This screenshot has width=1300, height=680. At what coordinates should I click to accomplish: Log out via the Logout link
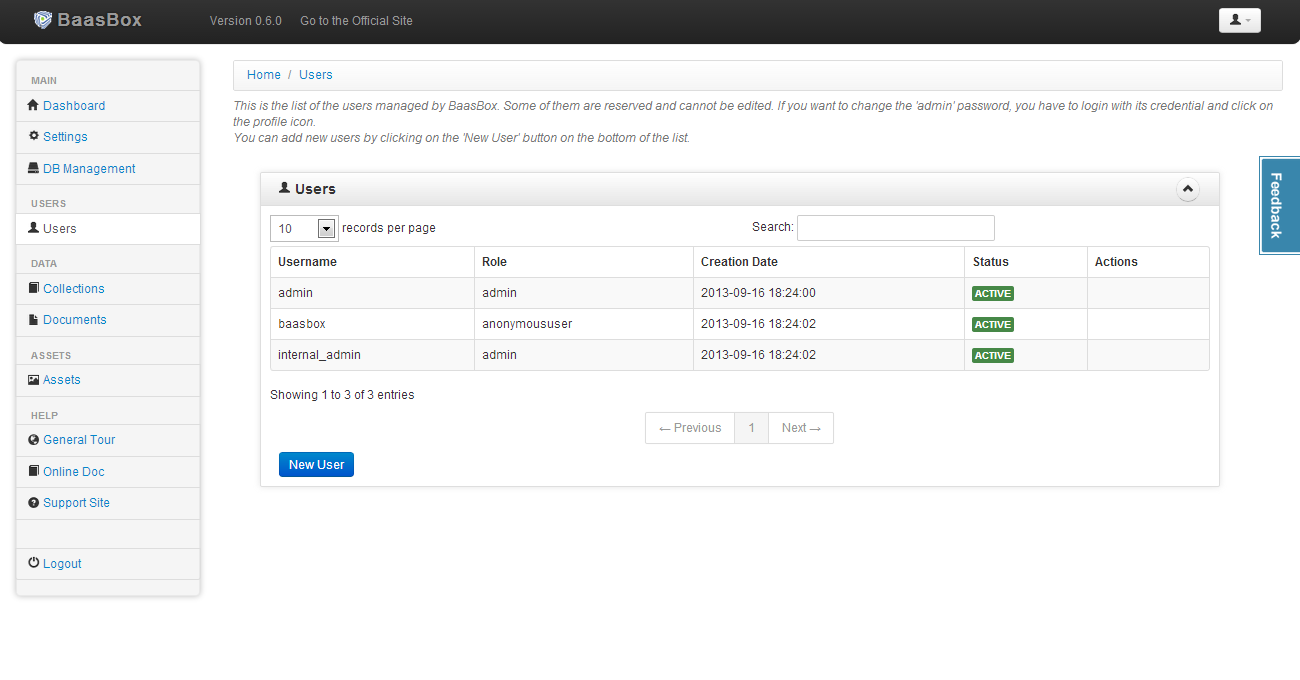point(62,563)
